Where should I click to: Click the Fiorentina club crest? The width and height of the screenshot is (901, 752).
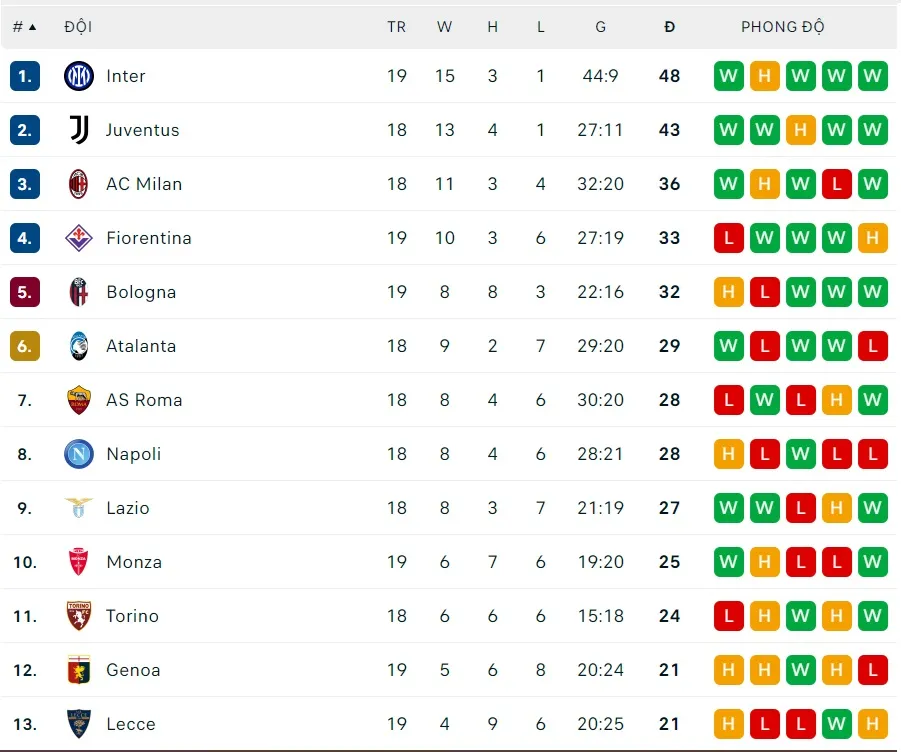79,238
